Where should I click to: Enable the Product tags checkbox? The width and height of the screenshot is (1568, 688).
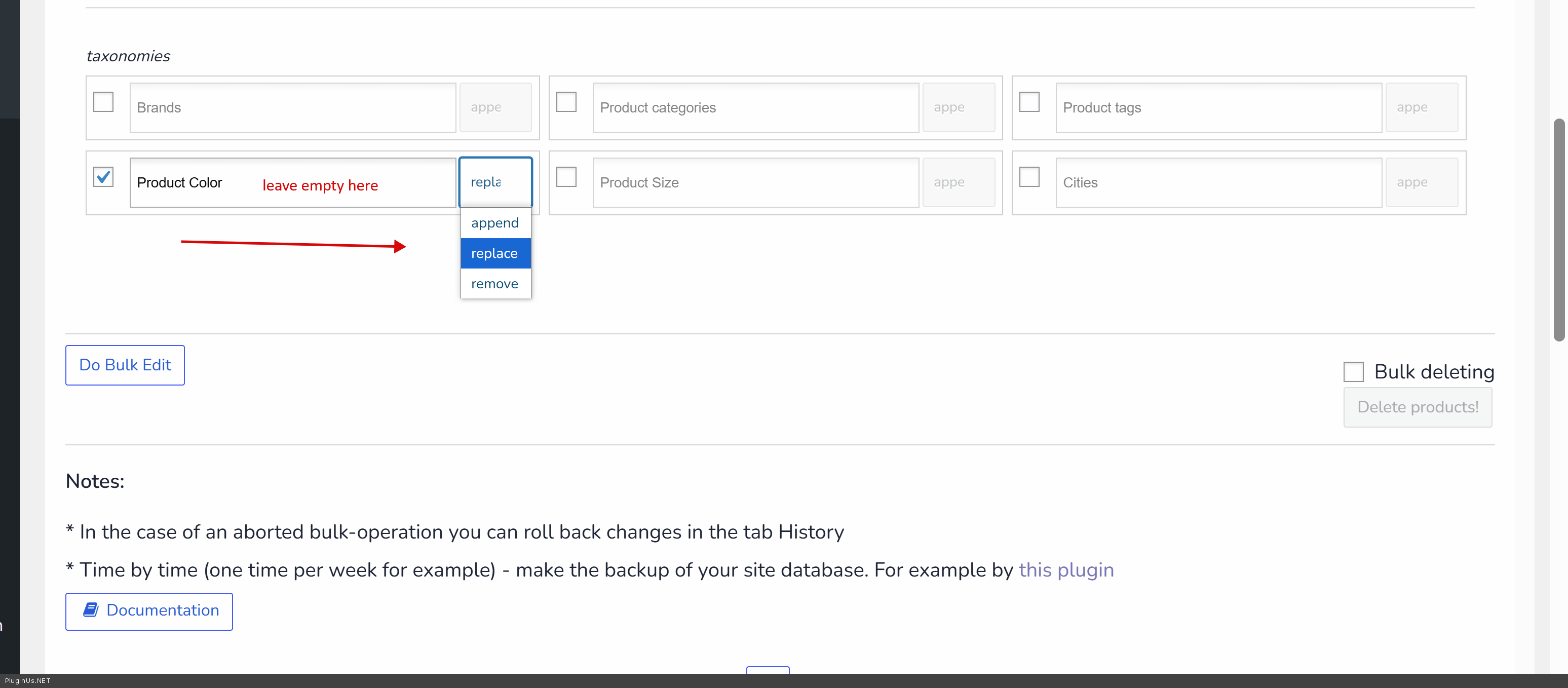1028,102
